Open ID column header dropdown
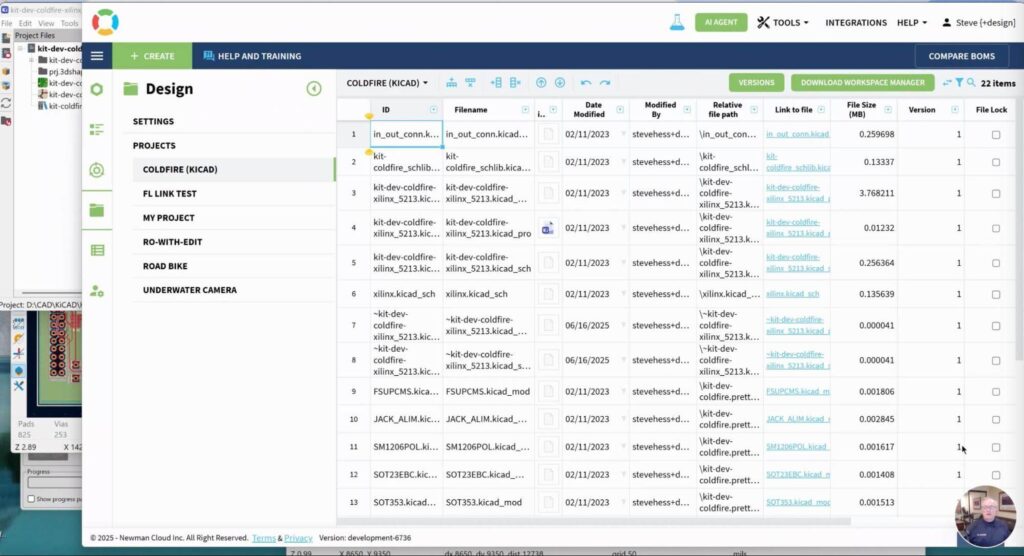 (x=433, y=110)
